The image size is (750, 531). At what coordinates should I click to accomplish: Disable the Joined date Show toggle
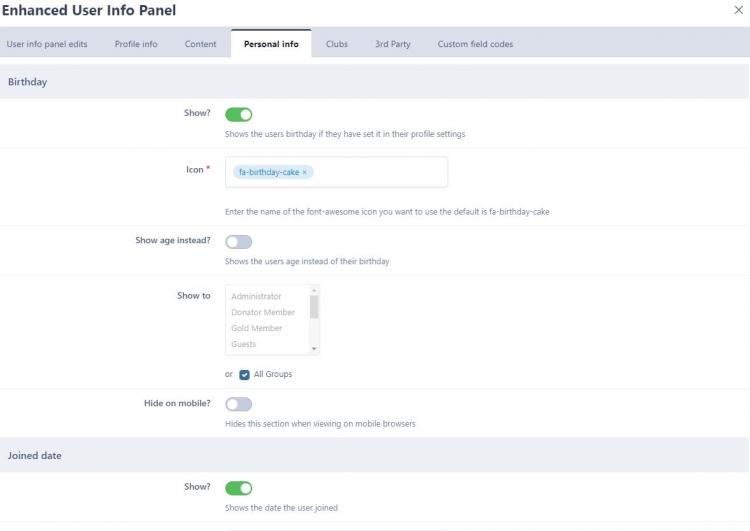239,488
